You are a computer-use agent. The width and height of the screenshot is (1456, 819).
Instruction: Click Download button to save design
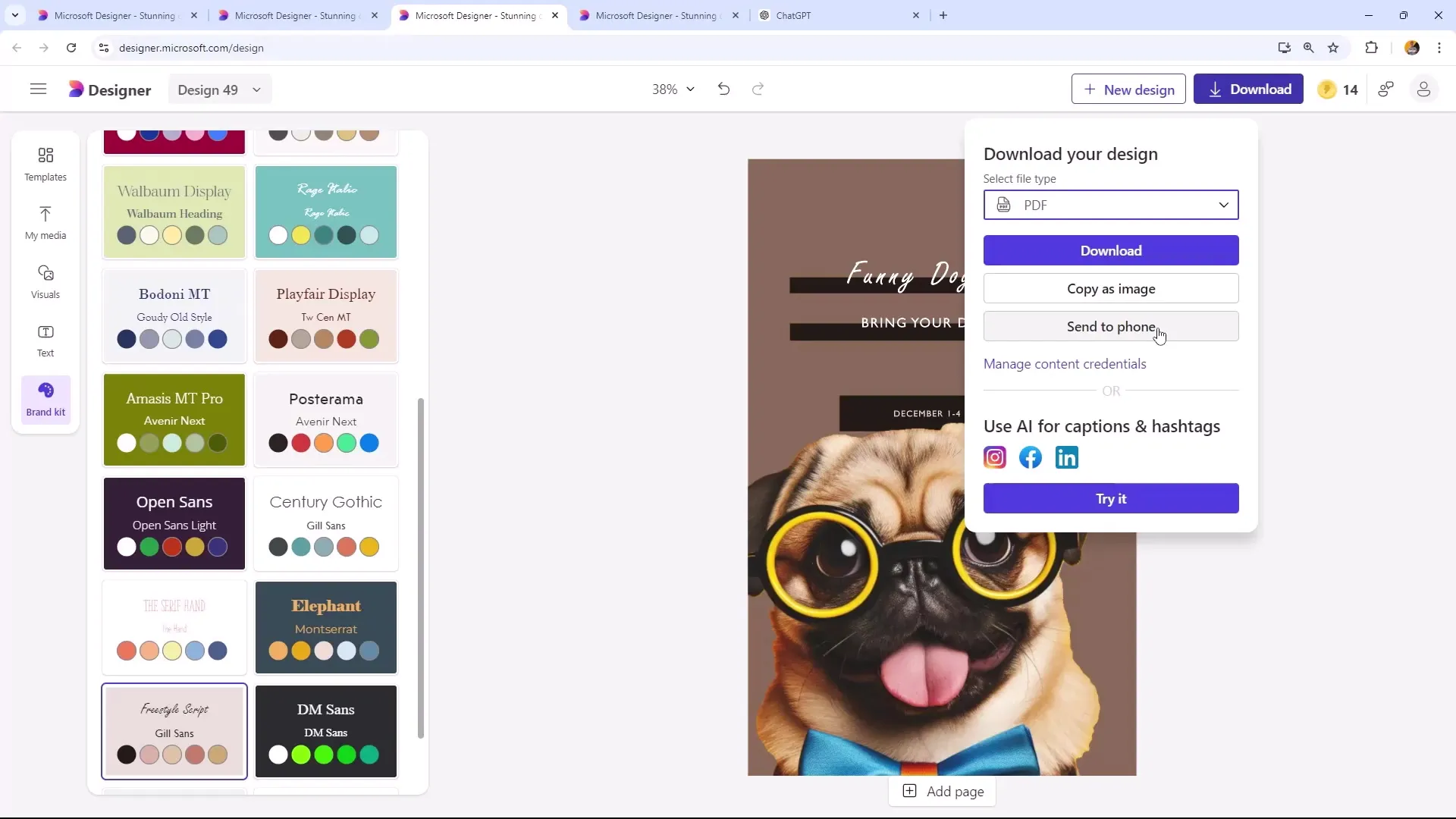1111,250
